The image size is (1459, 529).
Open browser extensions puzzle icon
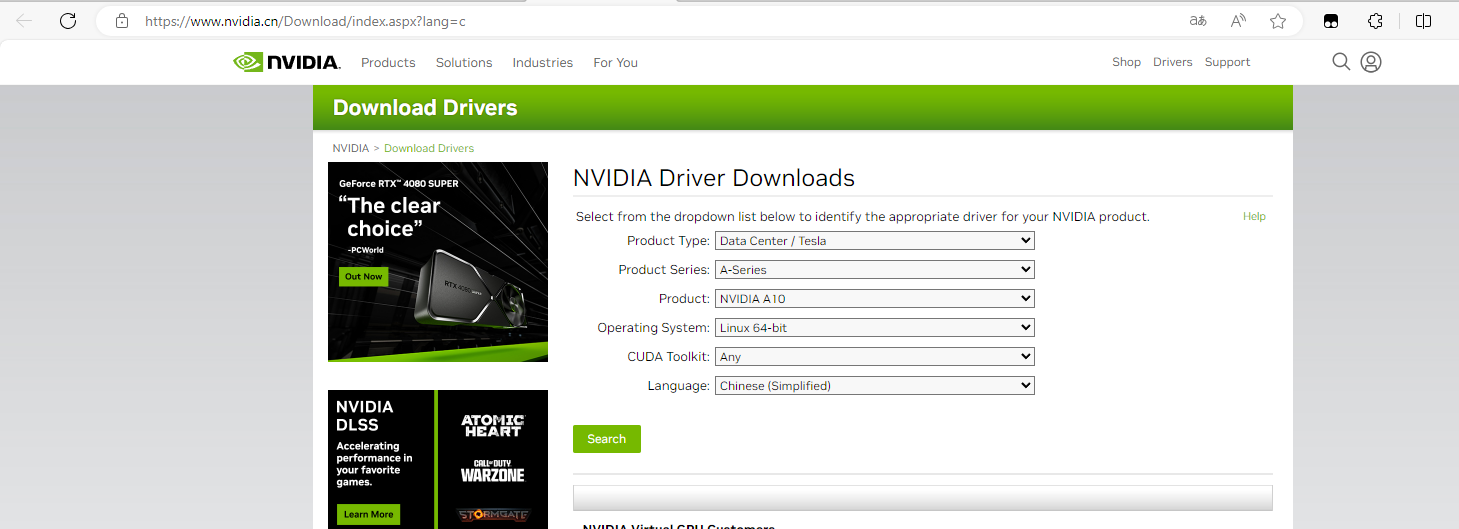pyautogui.click(x=1375, y=20)
